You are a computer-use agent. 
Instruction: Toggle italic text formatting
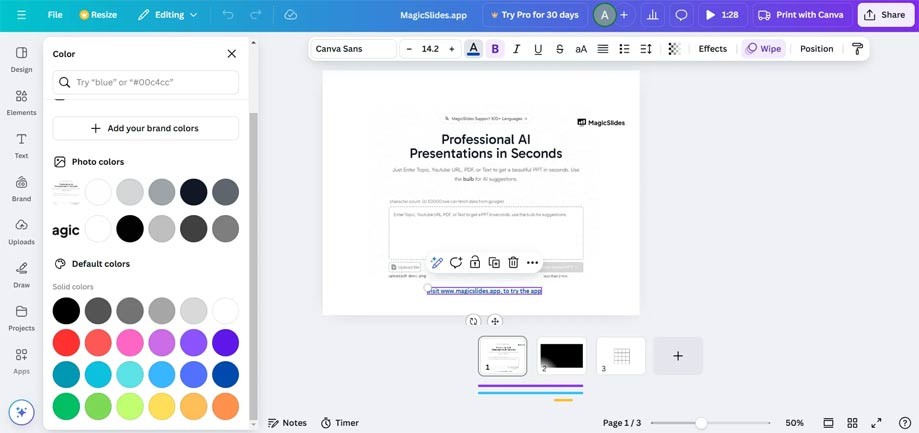tap(516, 49)
